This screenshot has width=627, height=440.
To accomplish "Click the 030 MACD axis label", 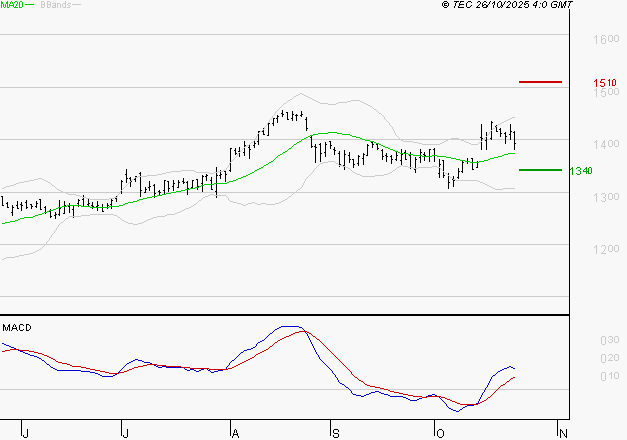I will 607,341.
